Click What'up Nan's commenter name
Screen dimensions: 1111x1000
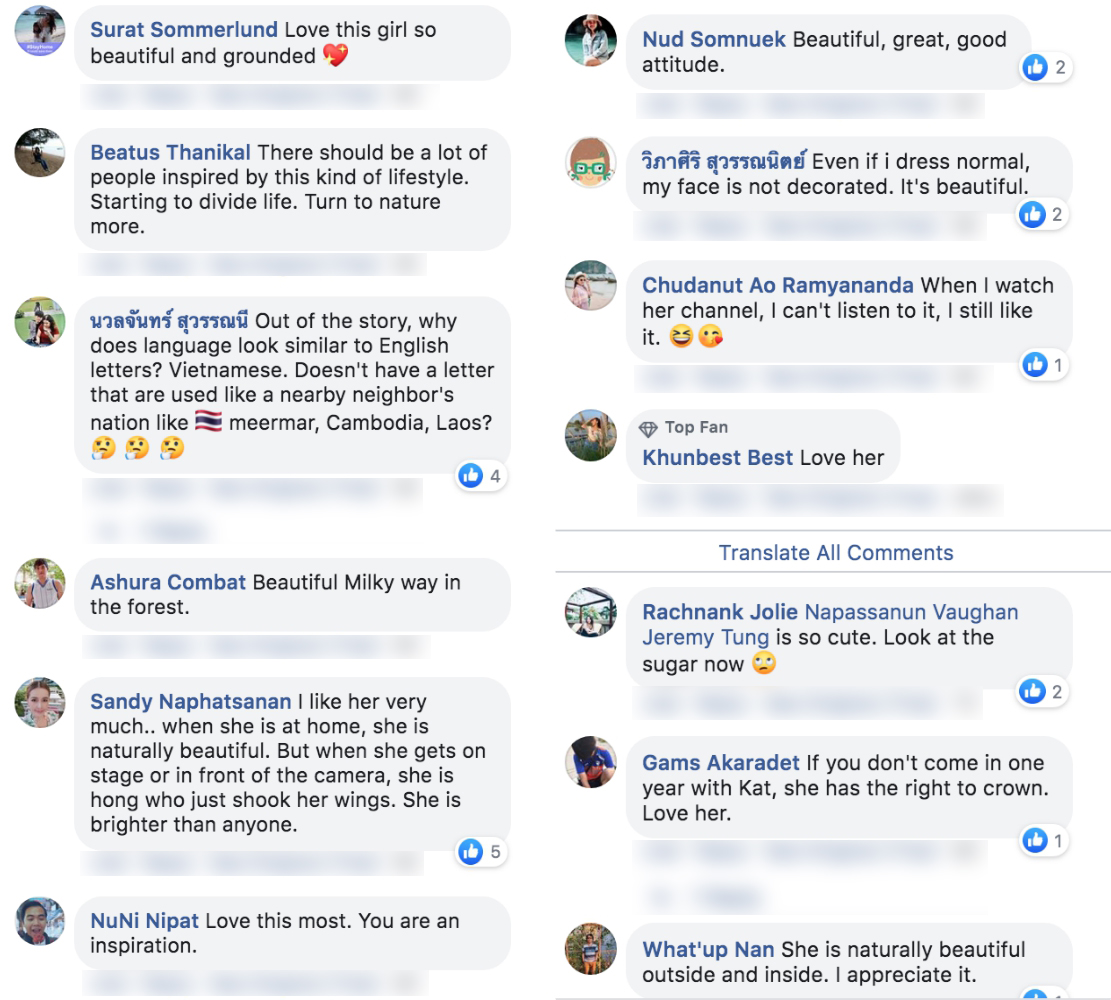pyautogui.click(x=708, y=948)
